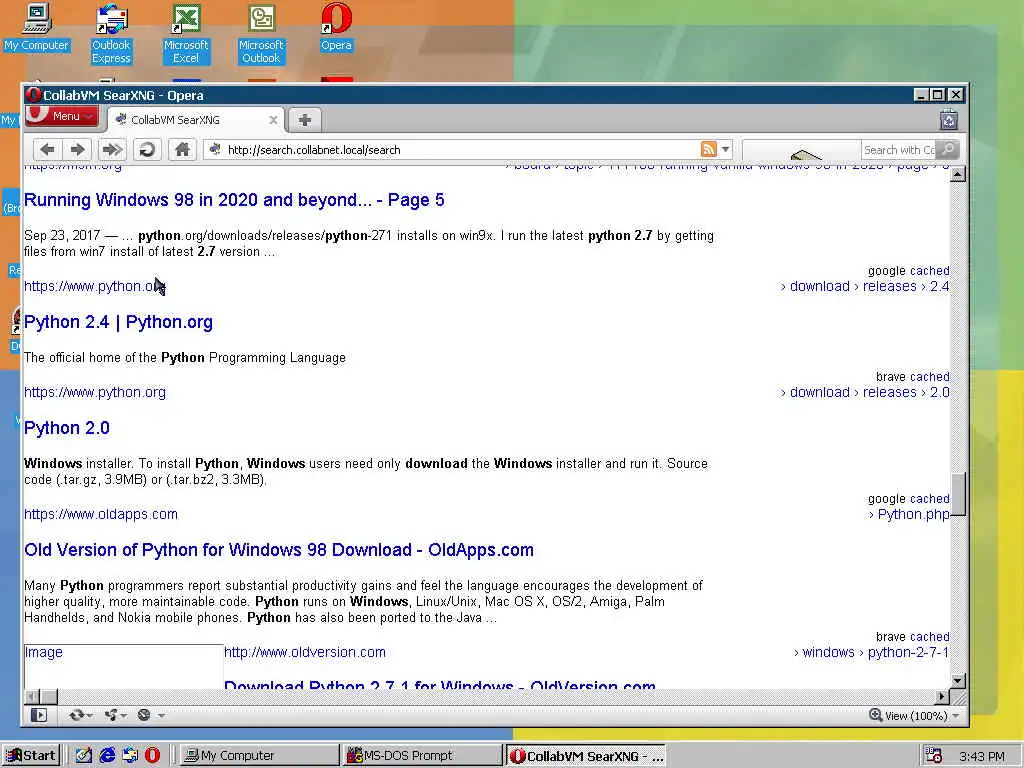This screenshot has height=768, width=1024.
Task: Go back to the previous page
Action: (47, 150)
